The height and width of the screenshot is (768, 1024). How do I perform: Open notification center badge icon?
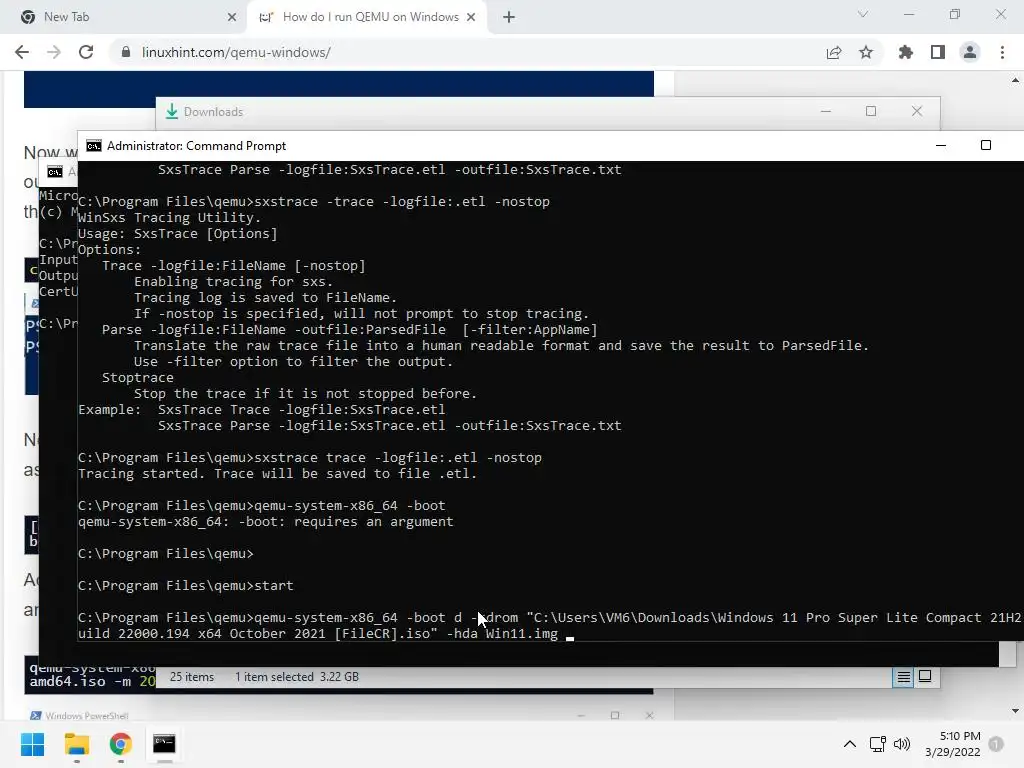click(996, 744)
